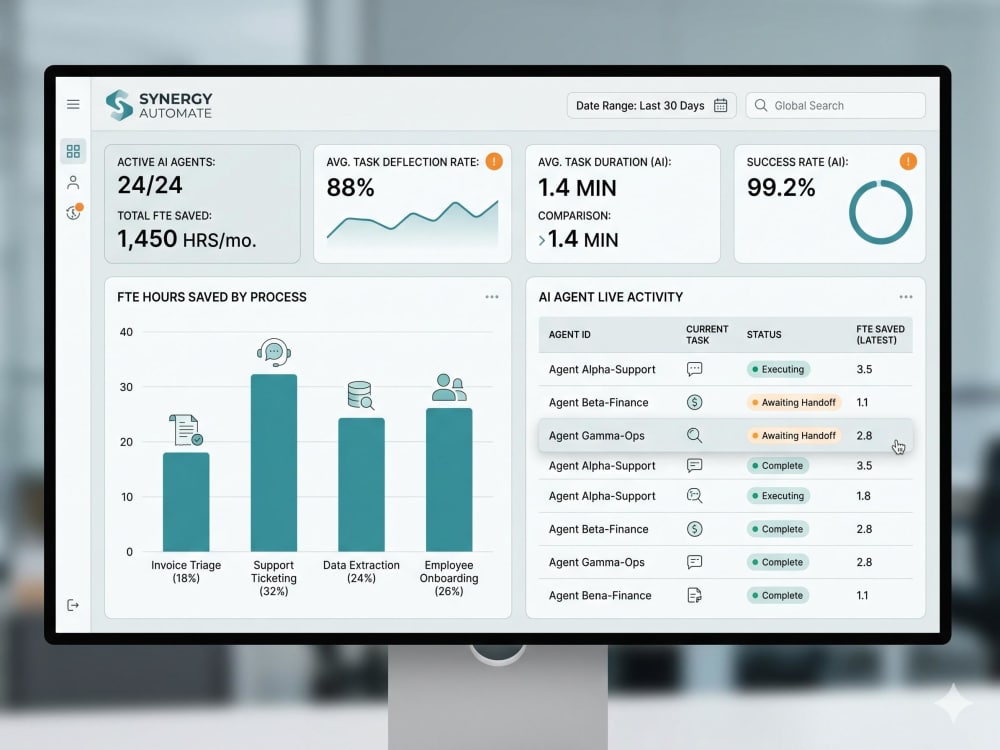Click the Executing badge in Alpha-Support 3.5 row
The image size is (1000, 750).
778,369
